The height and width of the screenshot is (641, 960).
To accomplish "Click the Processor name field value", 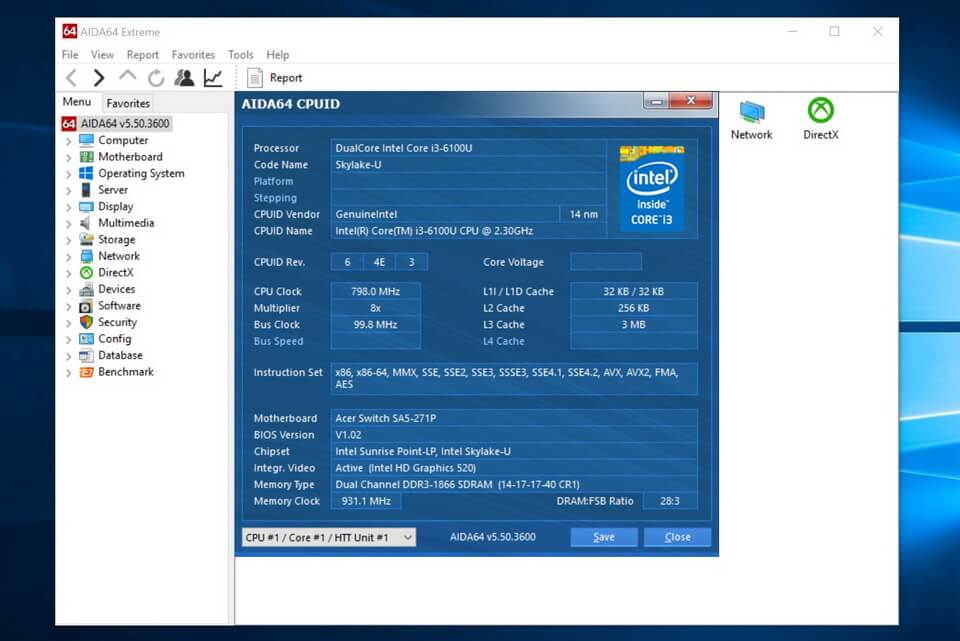I will pyautogui.click(x=468, y=148).
